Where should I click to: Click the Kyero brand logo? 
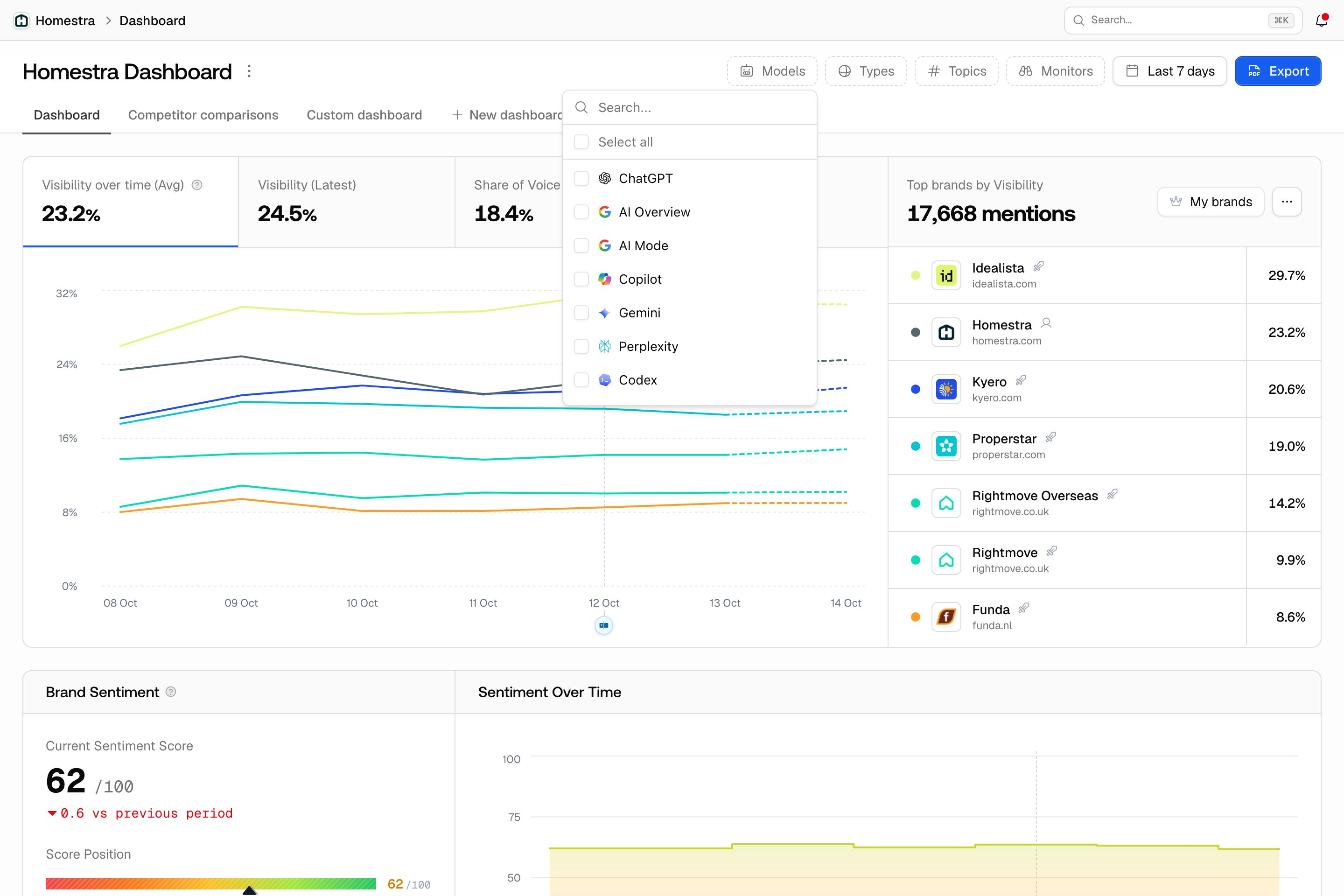tap(946, 389)
